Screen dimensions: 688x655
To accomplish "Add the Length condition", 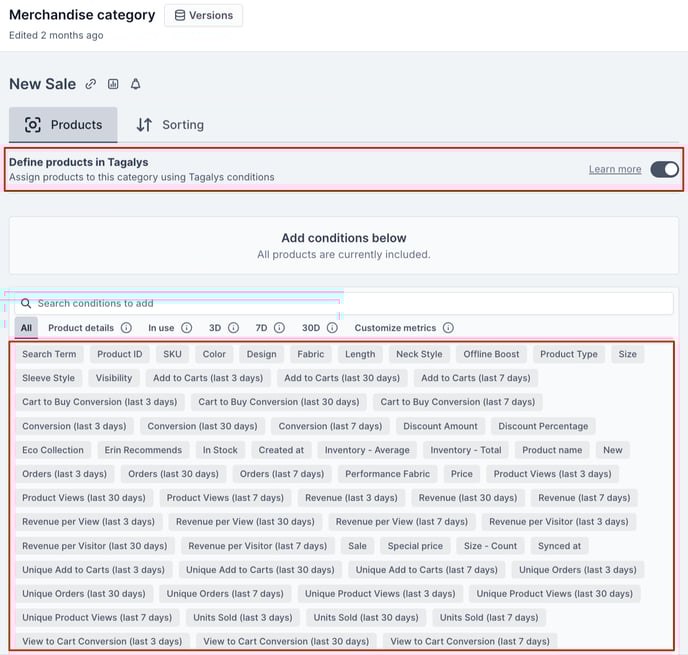I will click(x=360, y=354).
